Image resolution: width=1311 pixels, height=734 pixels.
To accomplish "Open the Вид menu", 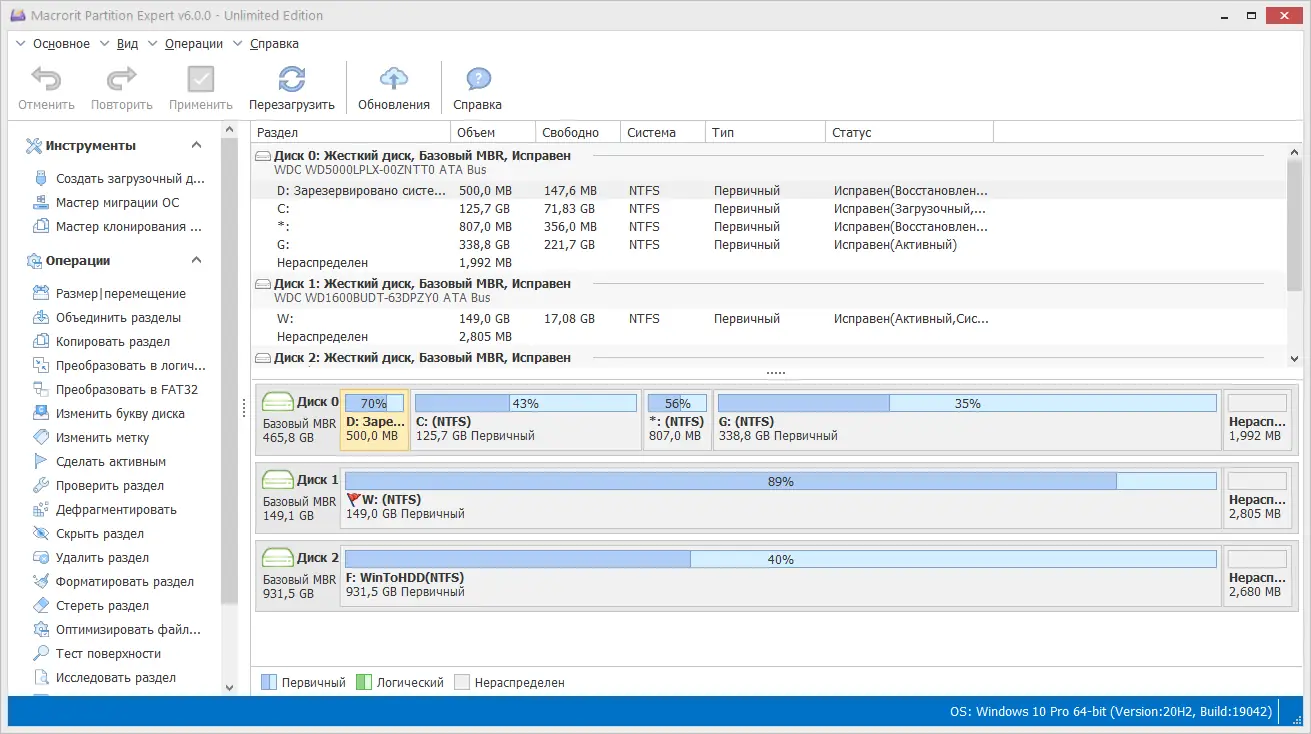I will pyautogui.click(x=127, y=43).
